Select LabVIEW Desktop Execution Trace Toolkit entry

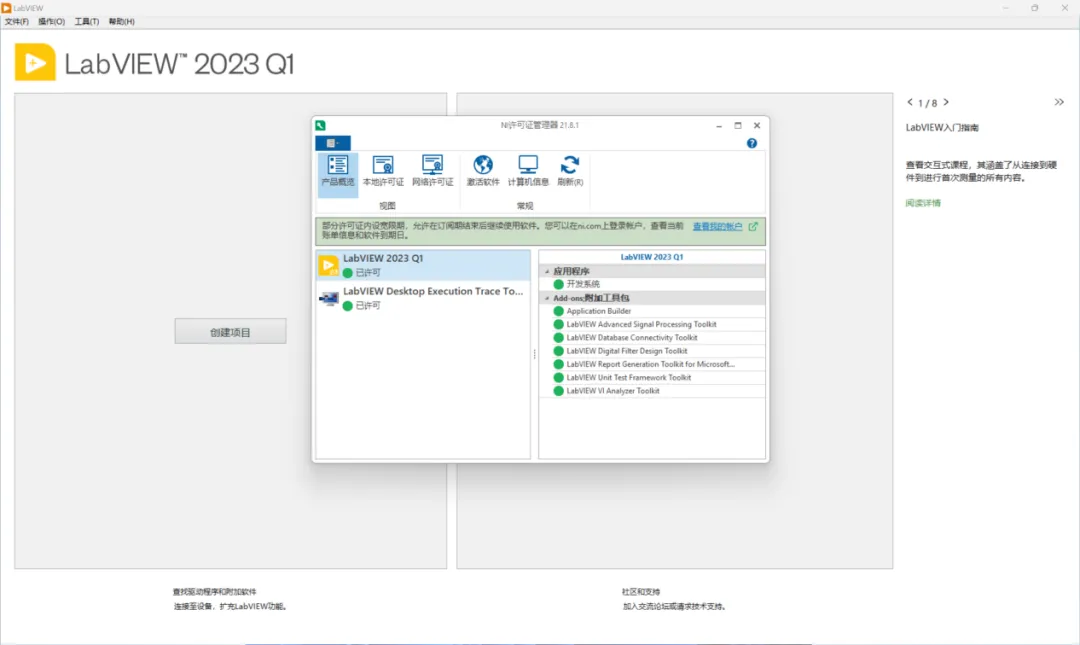click(x=423, y=298)
